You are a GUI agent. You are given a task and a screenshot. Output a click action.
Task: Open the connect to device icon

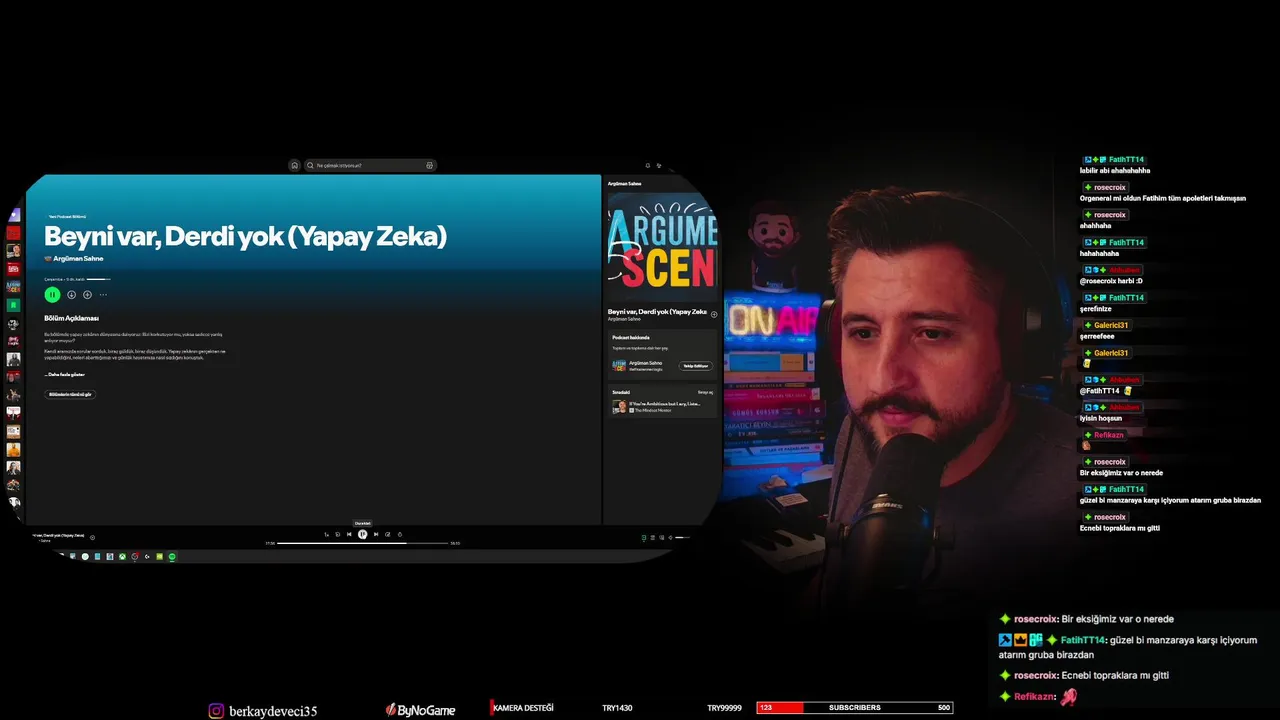pos(661,537)
